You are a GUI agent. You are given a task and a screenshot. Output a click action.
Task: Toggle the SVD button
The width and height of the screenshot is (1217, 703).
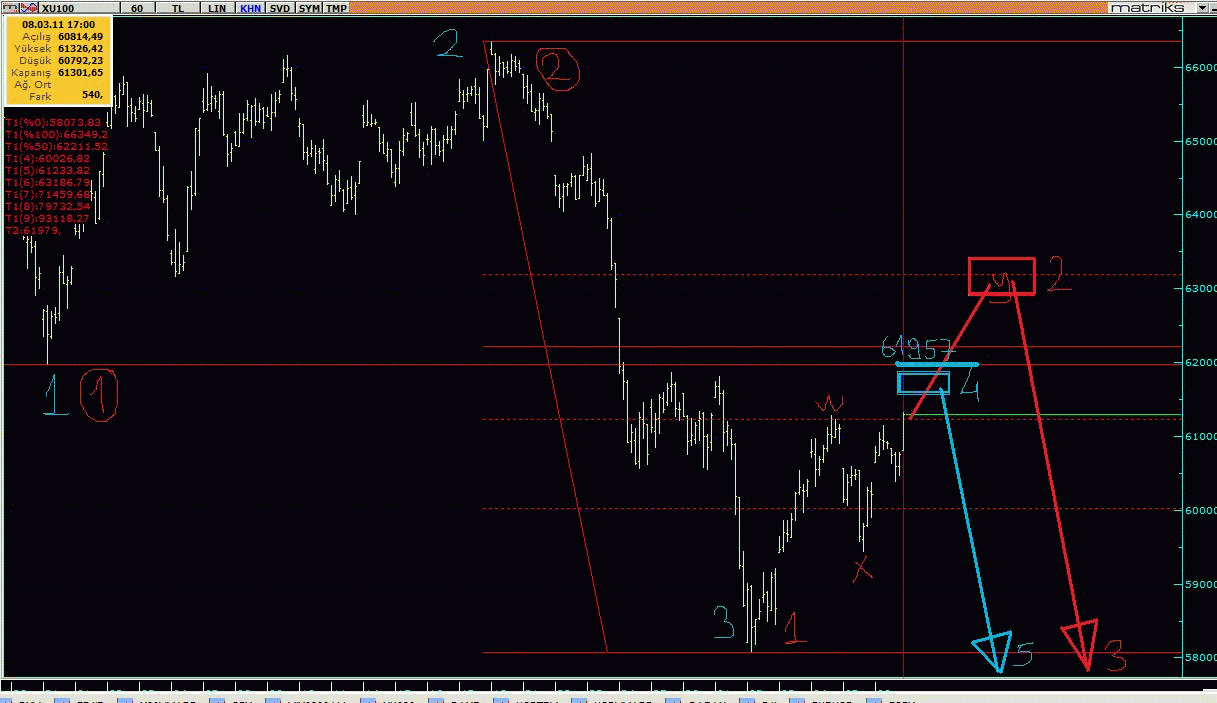pyautogui.click(x=280, y=8)
